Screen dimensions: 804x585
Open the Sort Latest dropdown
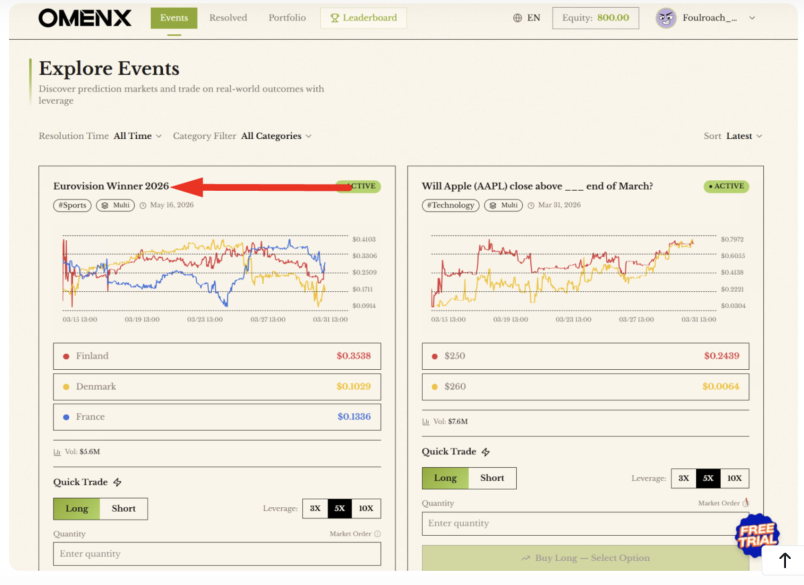[744, 136]
